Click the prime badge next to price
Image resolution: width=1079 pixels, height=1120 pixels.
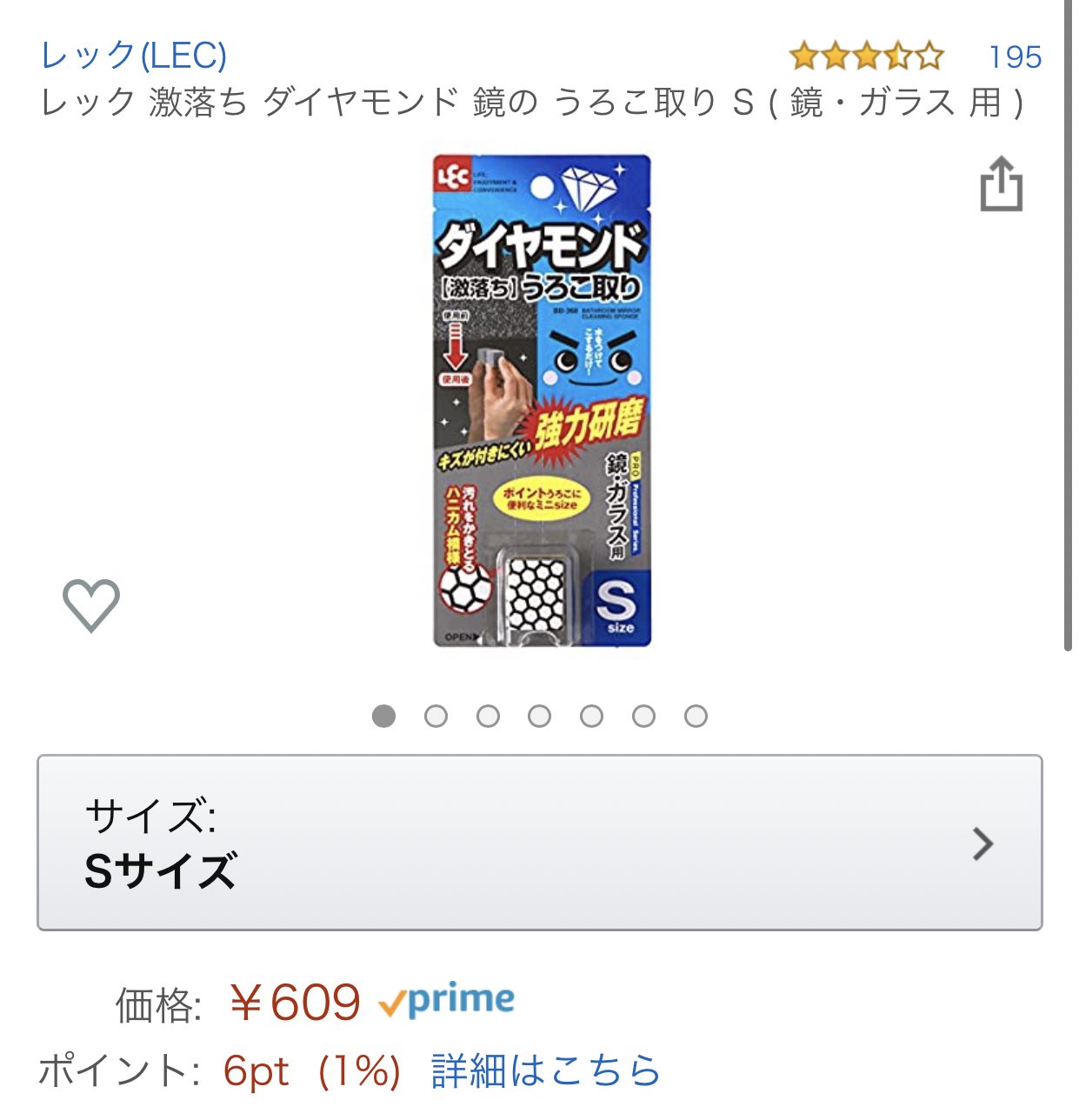[446, 1000]
